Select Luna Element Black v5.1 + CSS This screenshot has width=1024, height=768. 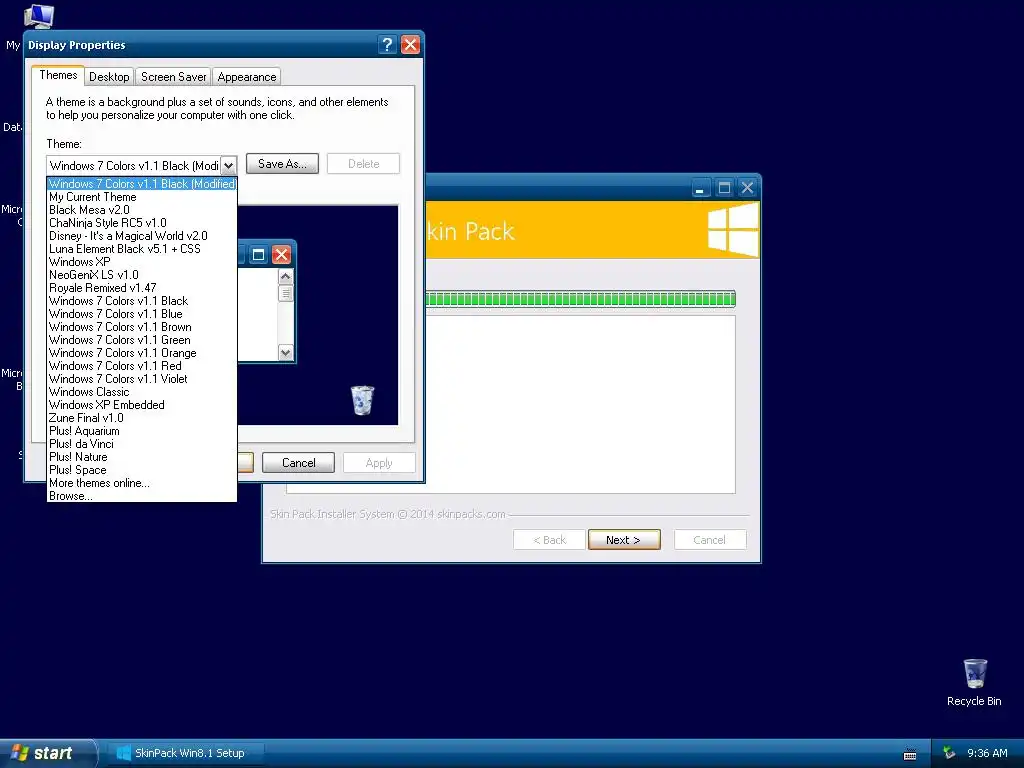(142, 249)
